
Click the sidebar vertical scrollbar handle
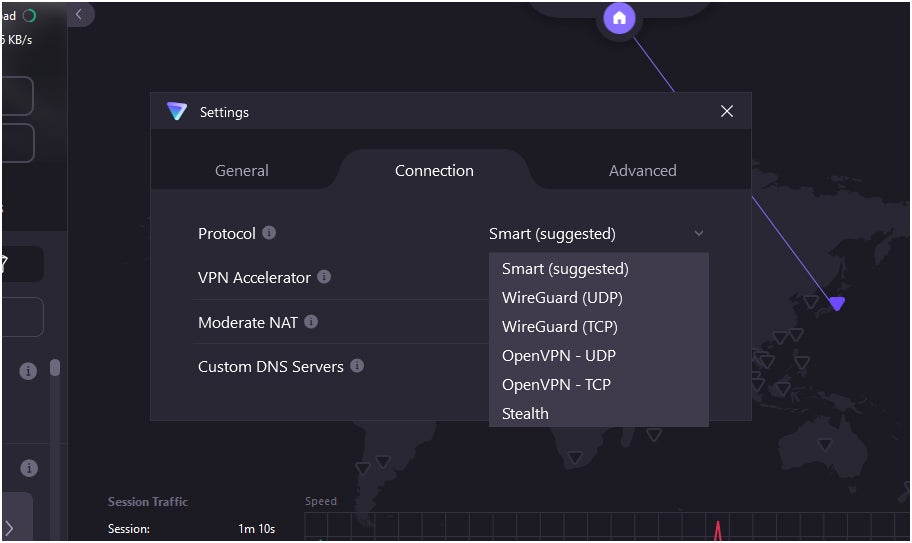click(55, 367)
